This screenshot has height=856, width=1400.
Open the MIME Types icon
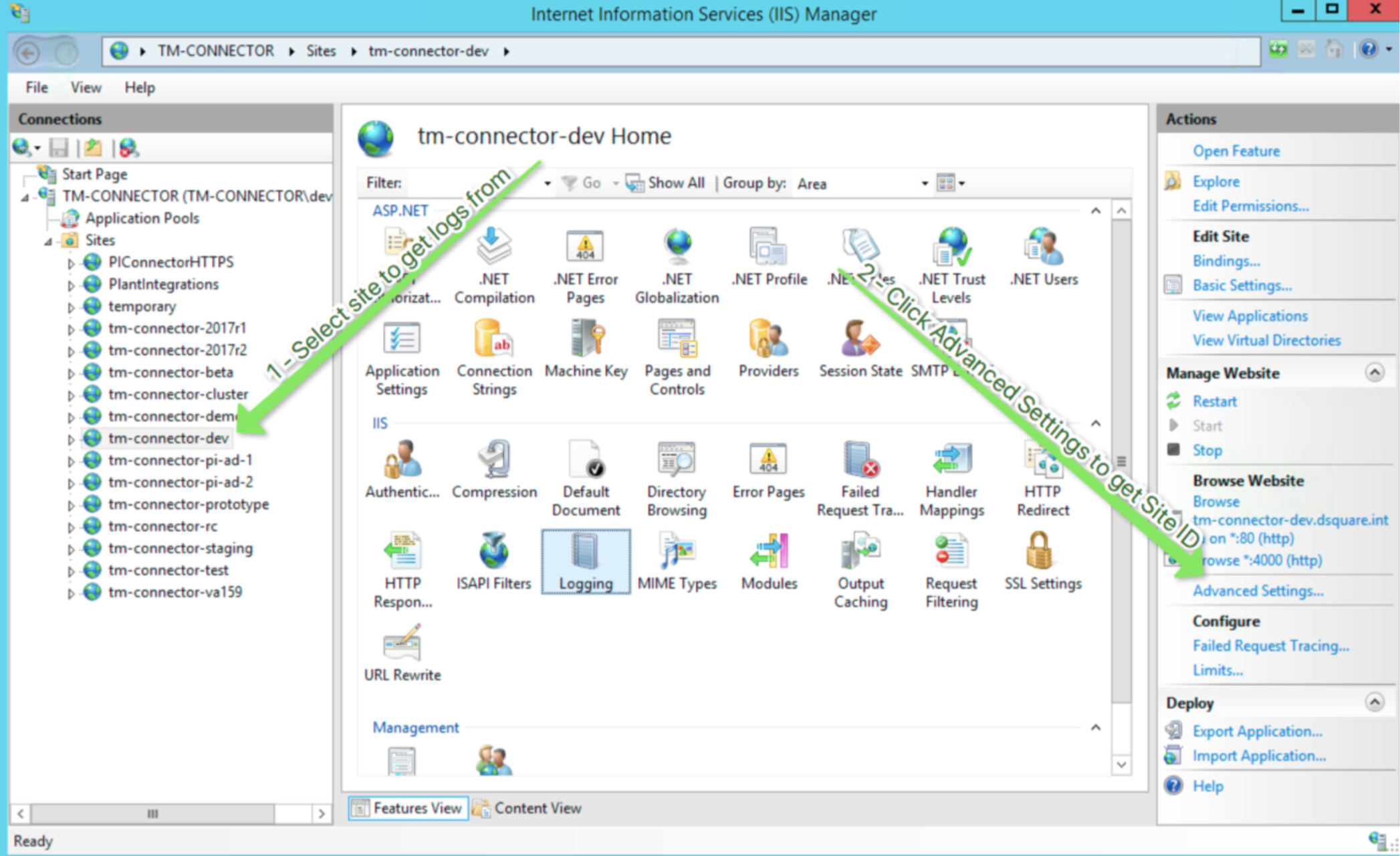pos(677,560)
